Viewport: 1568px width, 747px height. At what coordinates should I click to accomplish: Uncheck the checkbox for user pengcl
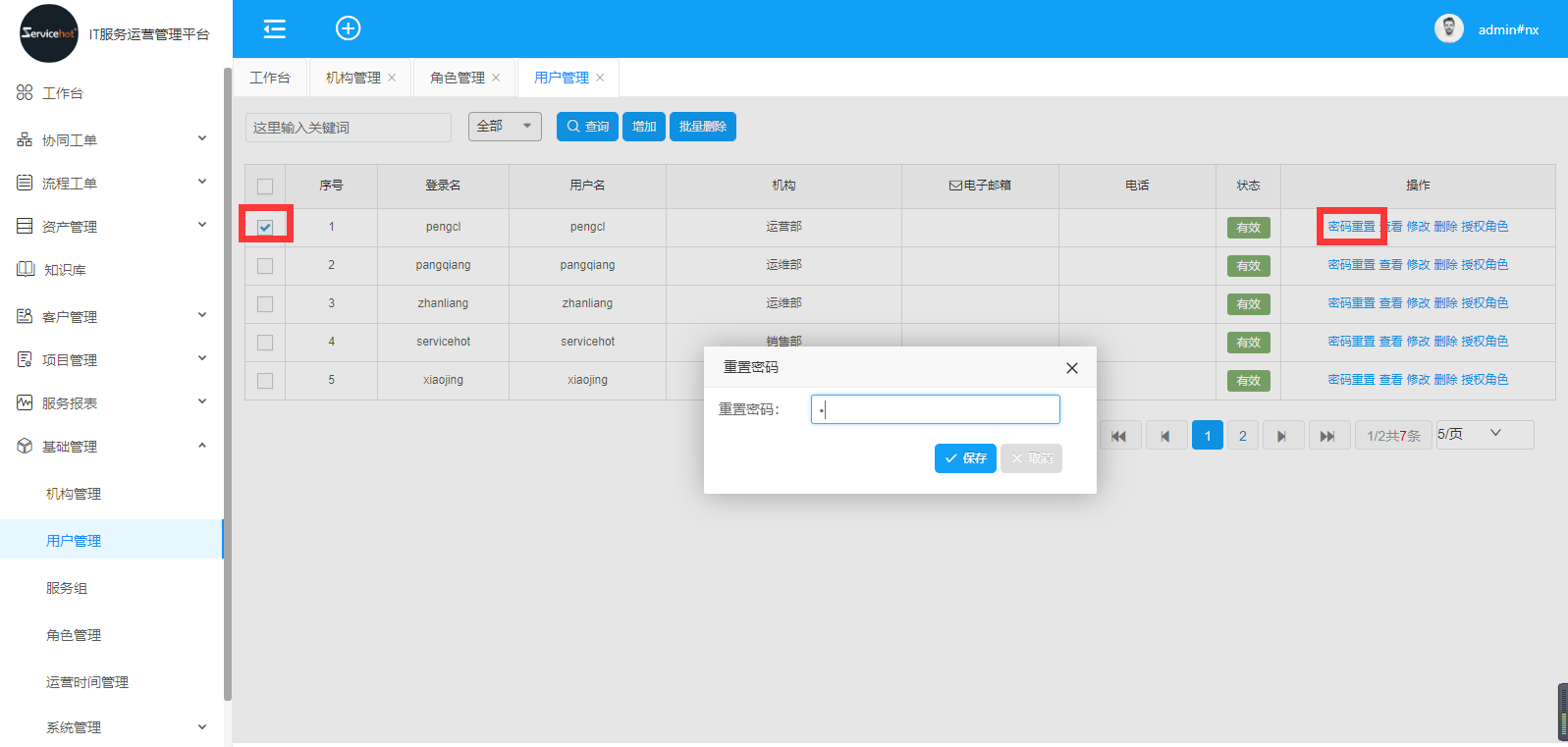click(265, 227)
